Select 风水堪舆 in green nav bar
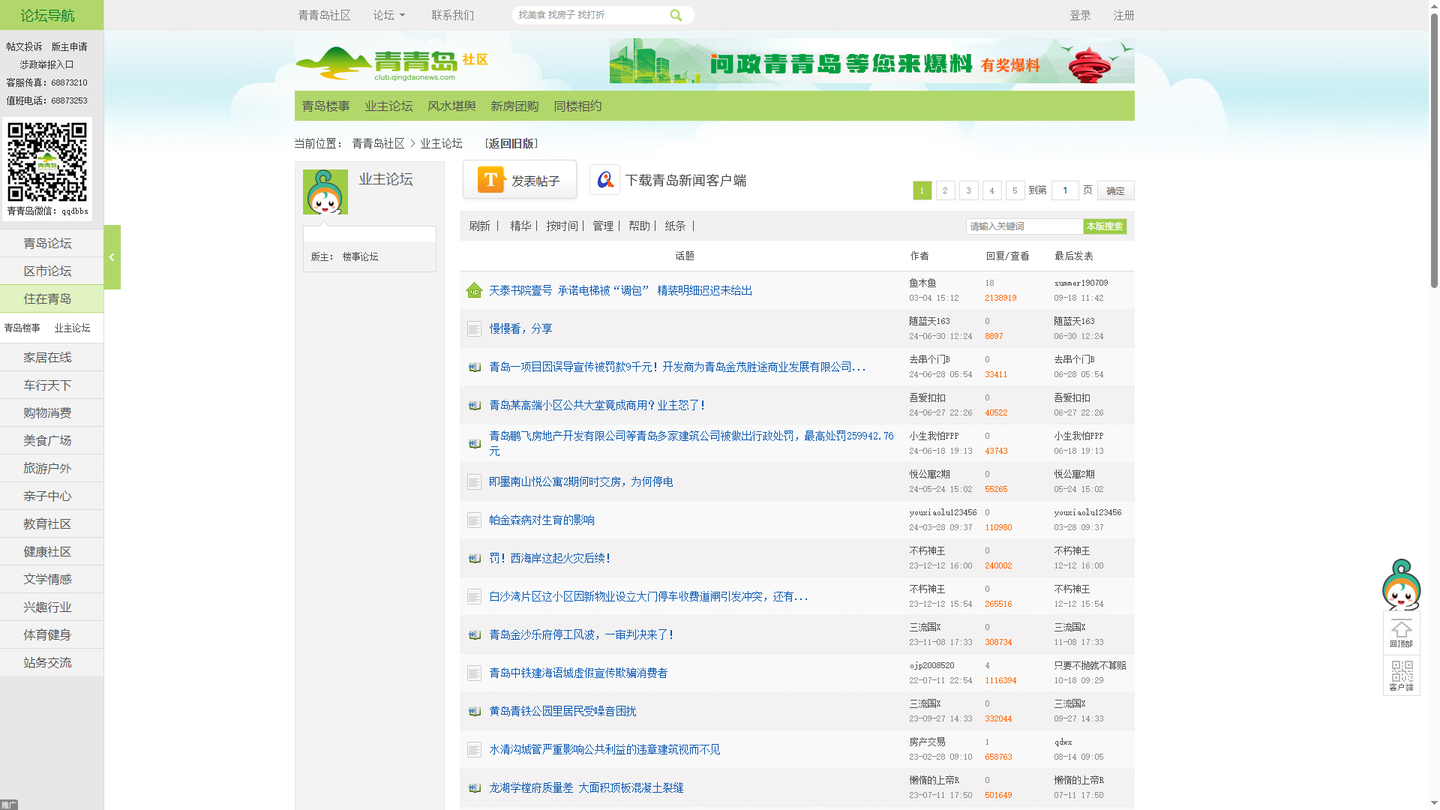Viewport: 1440px width, 810px height. (452, 106)
